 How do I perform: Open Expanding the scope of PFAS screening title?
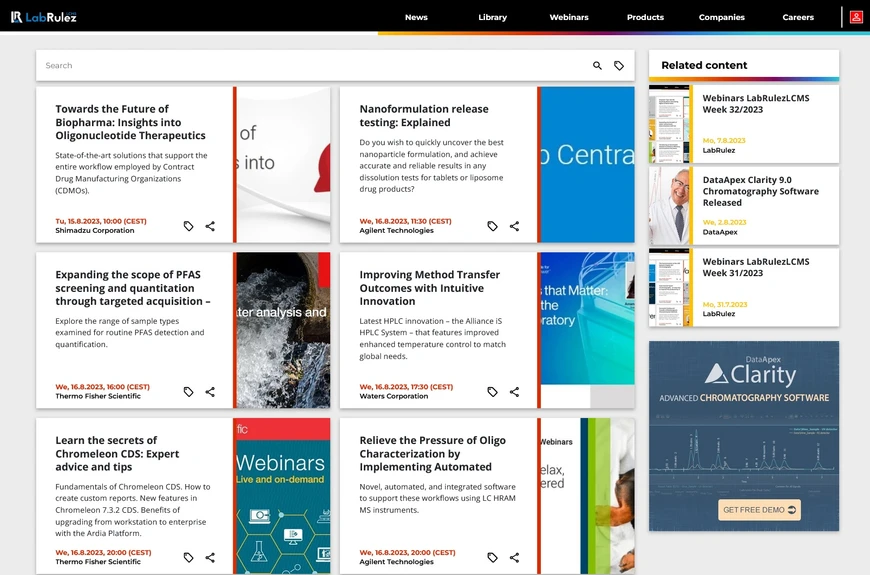(133, 288)
